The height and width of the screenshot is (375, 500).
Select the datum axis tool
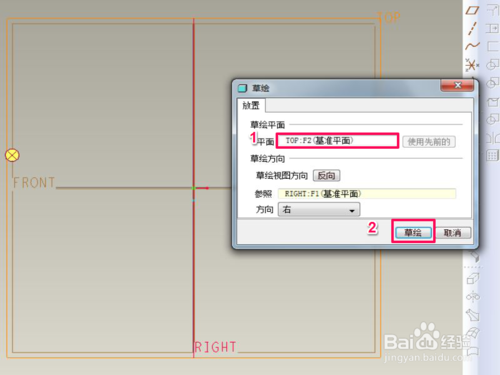472,28
